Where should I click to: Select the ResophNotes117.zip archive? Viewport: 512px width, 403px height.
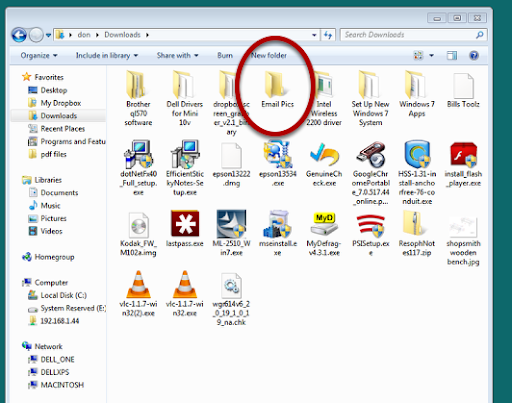(x=417, y=233)
